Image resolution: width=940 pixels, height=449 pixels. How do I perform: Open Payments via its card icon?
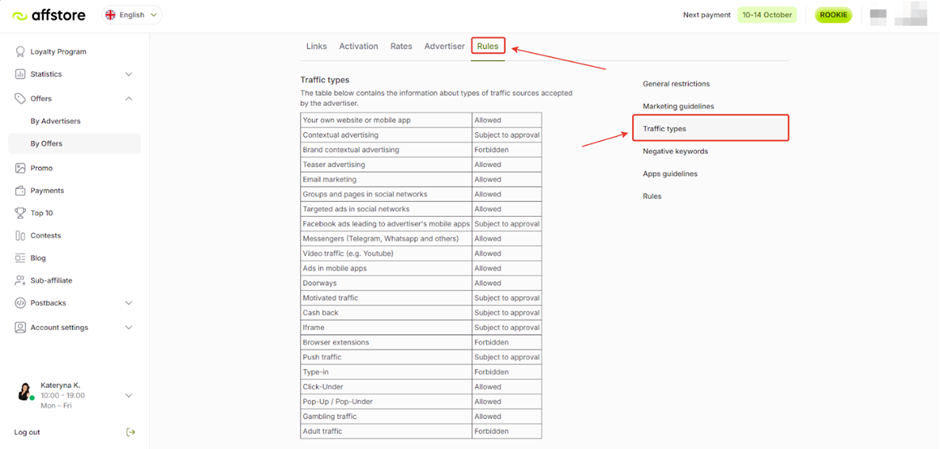20,190
